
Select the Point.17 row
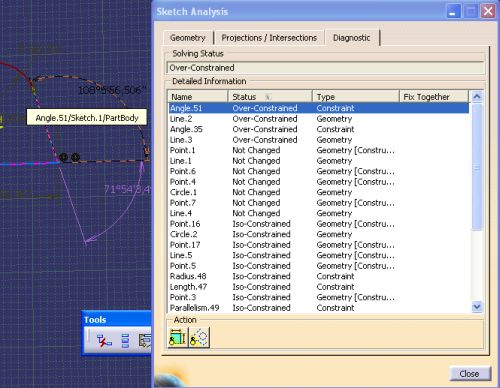[318, 245]
